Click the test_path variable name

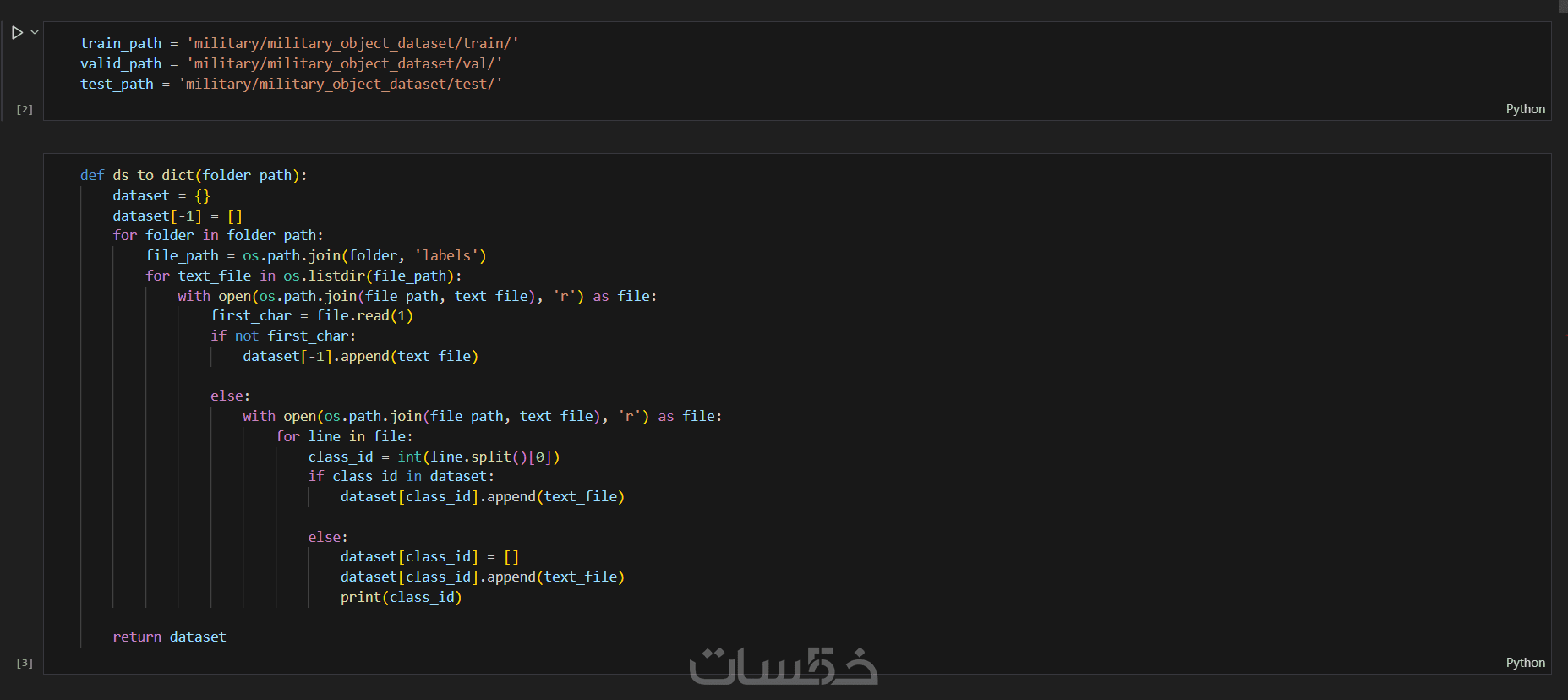tap(117, 84)
